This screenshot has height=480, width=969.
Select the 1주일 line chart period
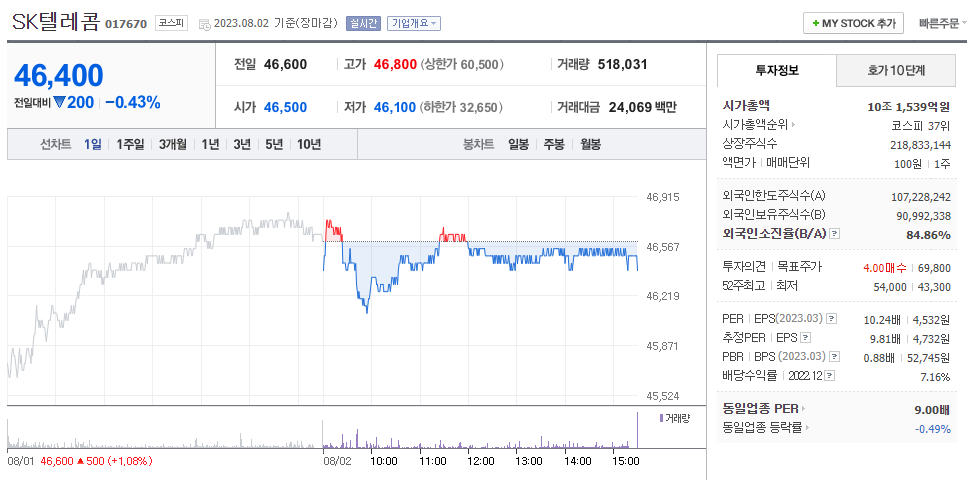point(130,145)
